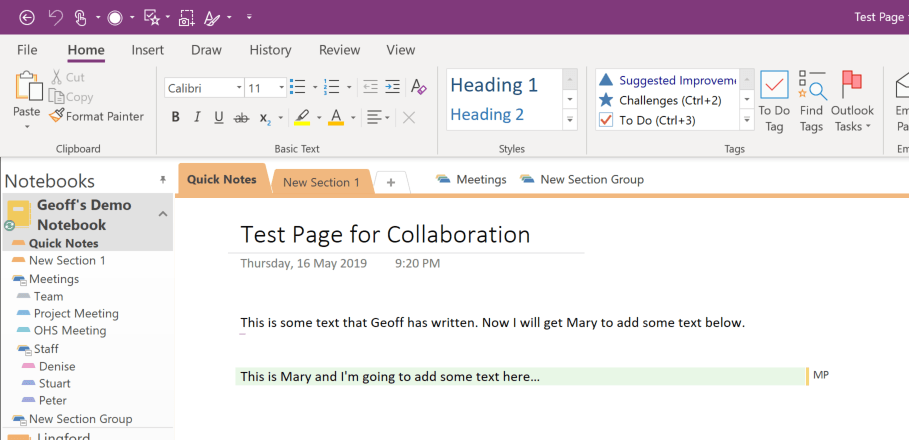Screen dimensions: 909x440
Task: Clear all formatting with eraser icon
Action: (x=419, y=87)
